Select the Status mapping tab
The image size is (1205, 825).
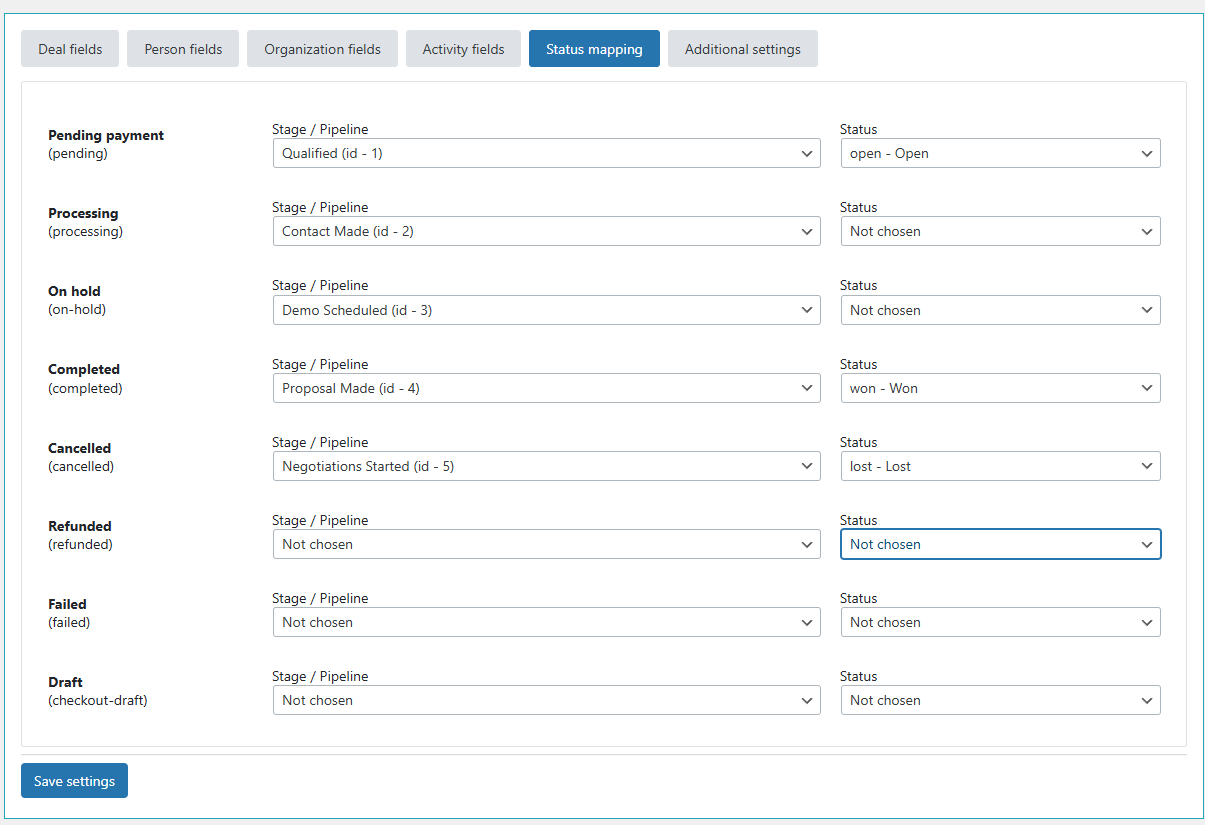click(594, 48)
